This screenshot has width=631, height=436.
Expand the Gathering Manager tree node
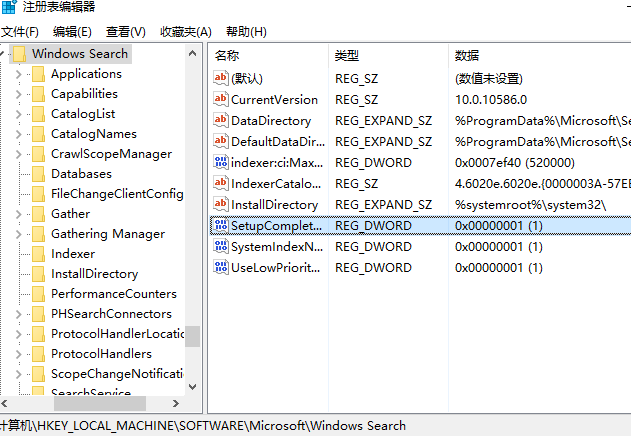click(18, 234)
